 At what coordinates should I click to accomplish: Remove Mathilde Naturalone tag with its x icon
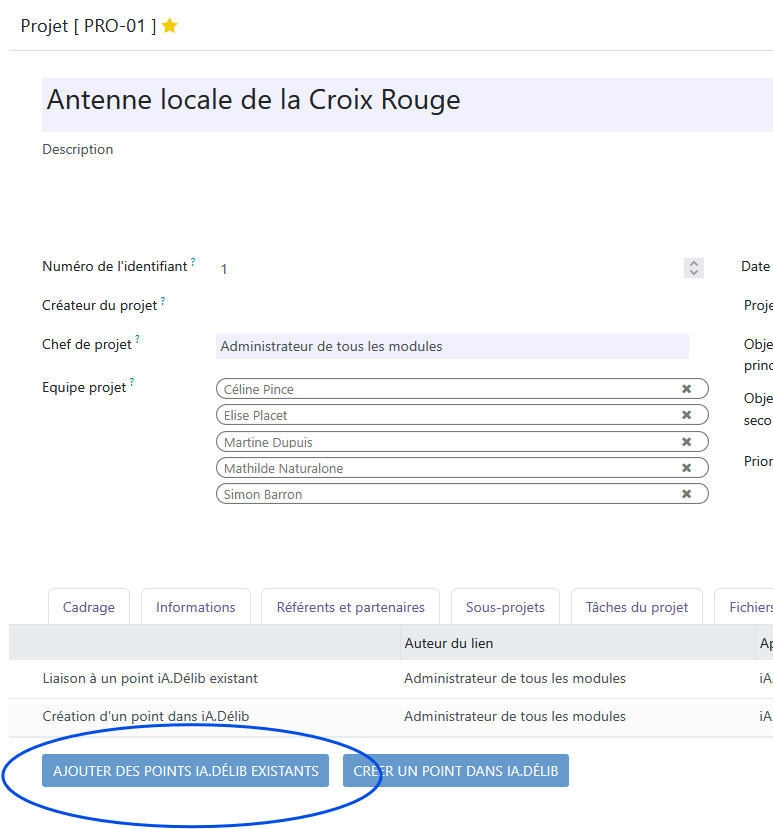coord(686,468)
